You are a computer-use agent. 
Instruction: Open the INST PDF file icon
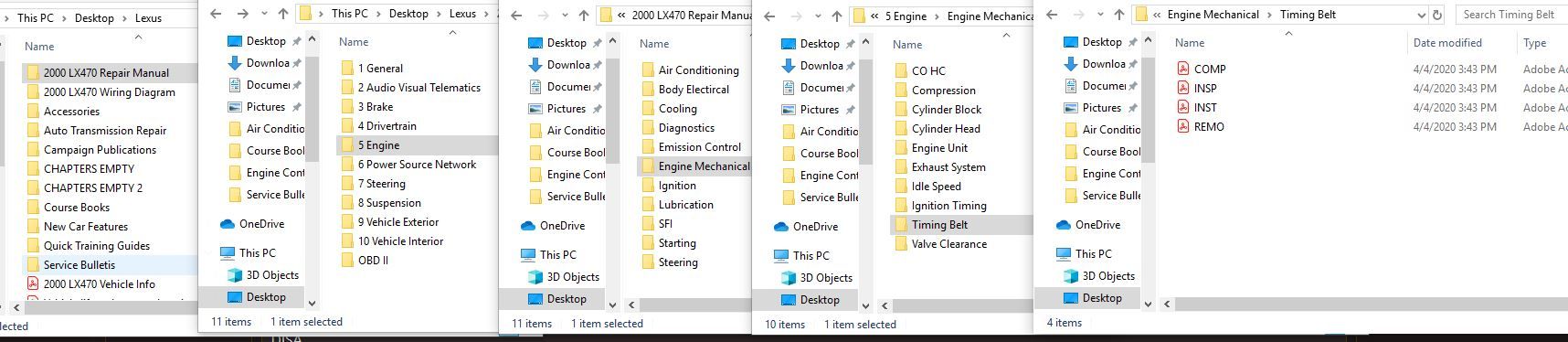(1183, 107)
